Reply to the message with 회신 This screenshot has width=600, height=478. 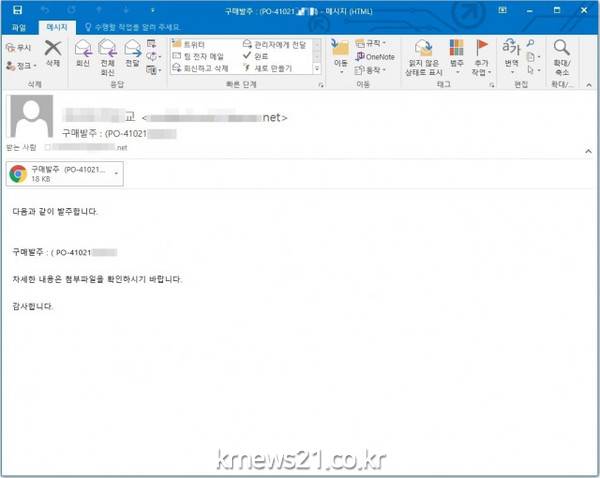pos(83,53)
